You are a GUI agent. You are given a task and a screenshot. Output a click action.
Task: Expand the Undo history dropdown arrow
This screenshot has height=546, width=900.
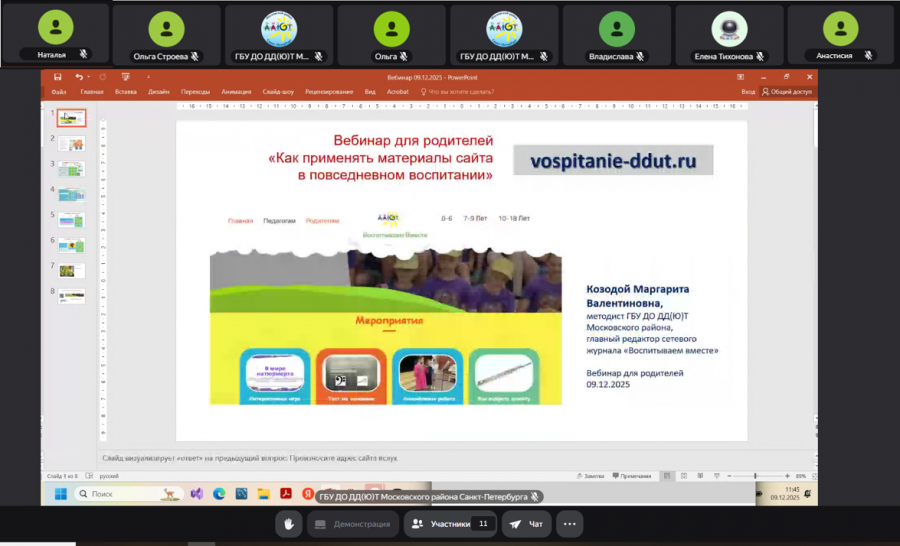(x=88, y=77)
